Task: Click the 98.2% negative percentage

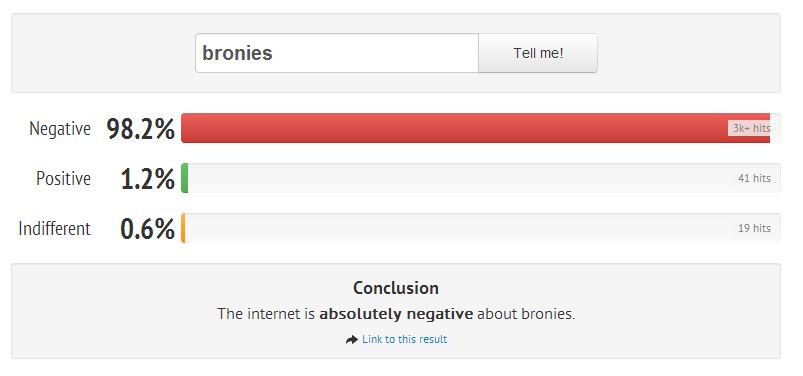Action: coord(141,129)
